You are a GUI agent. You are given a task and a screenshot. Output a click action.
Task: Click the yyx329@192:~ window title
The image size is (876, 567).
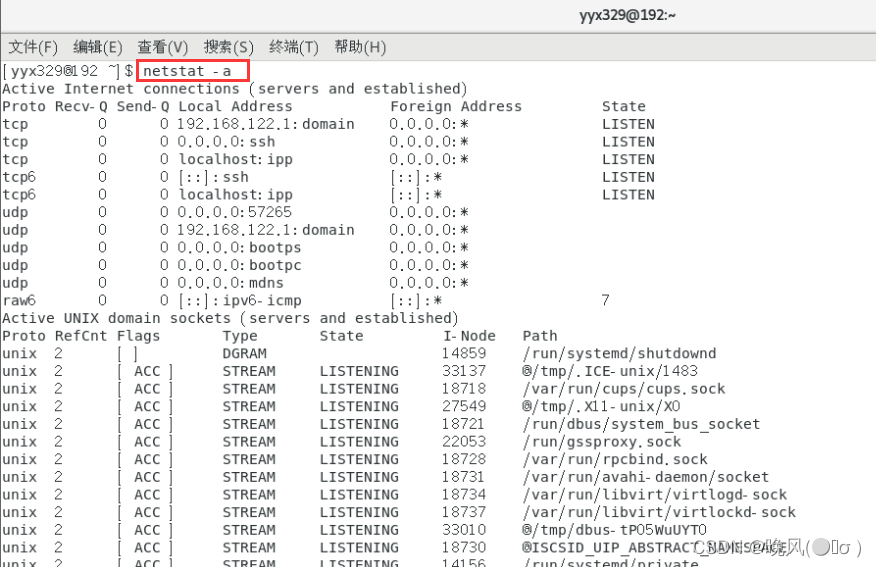pyautogui.click(x=628, y=15)
